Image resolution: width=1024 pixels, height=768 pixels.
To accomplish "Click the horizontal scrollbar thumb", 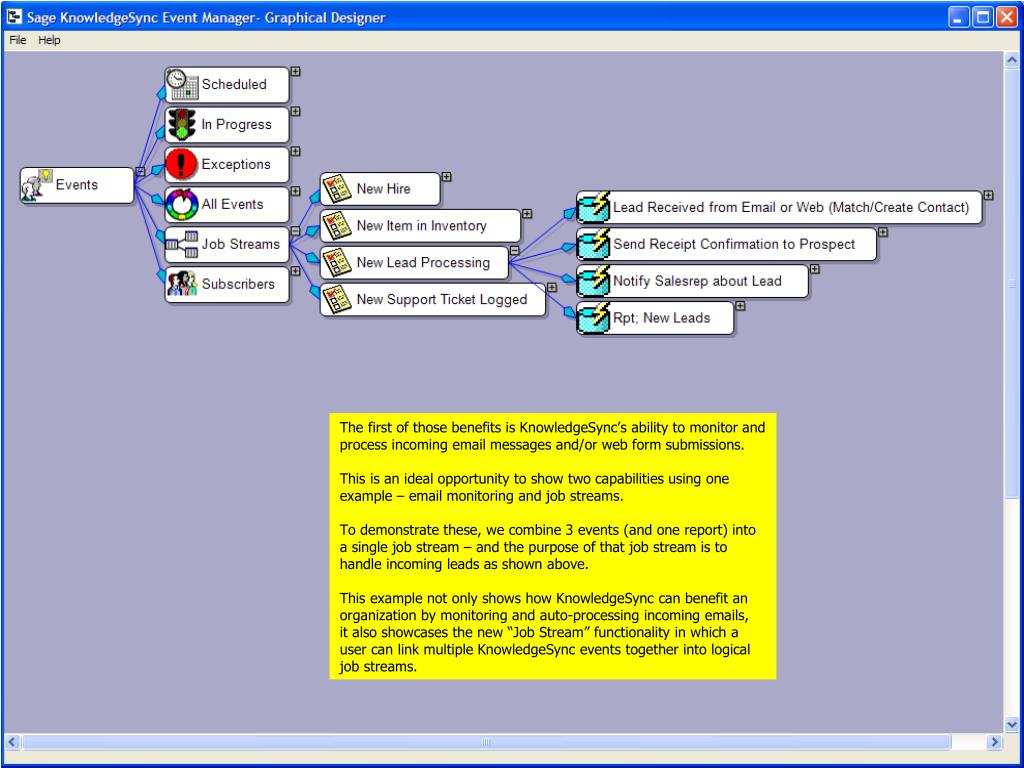I will click(487, 742).
